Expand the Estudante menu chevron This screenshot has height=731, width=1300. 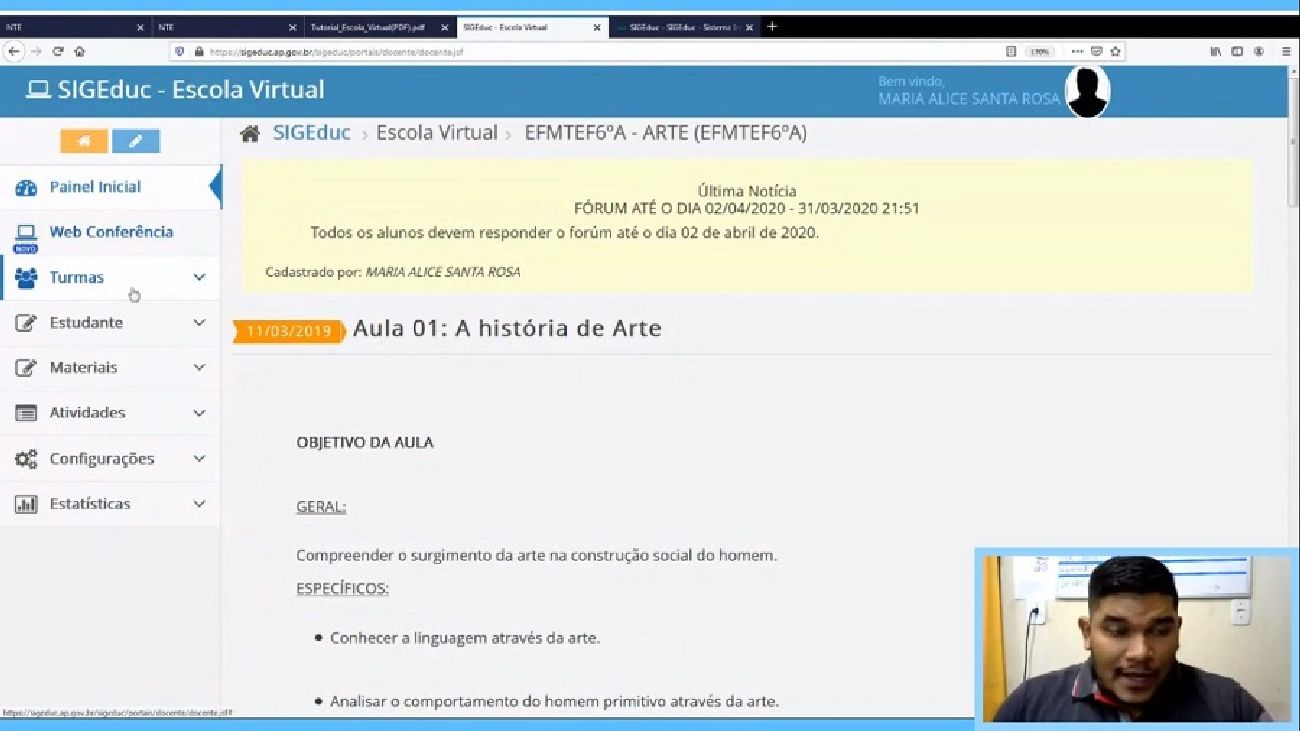199,323
